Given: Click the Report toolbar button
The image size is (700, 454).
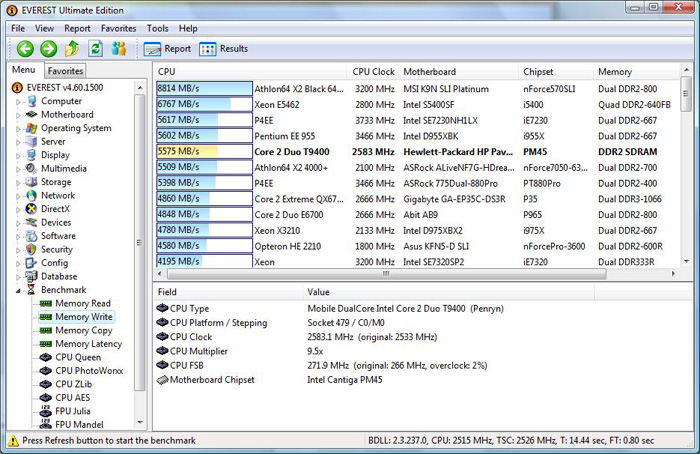Looking at the screenshot, I should click(x=167, y=49).
